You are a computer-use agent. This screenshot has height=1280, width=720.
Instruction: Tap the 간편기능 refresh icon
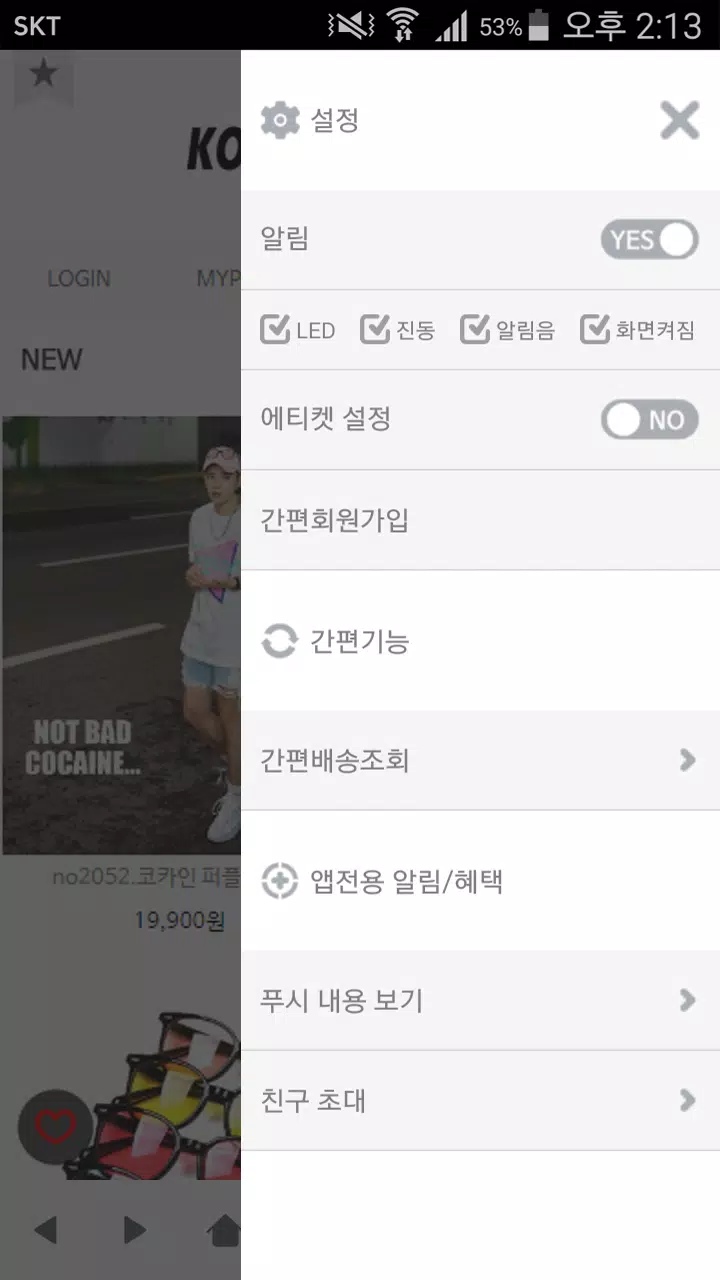[x=280, y=641]
